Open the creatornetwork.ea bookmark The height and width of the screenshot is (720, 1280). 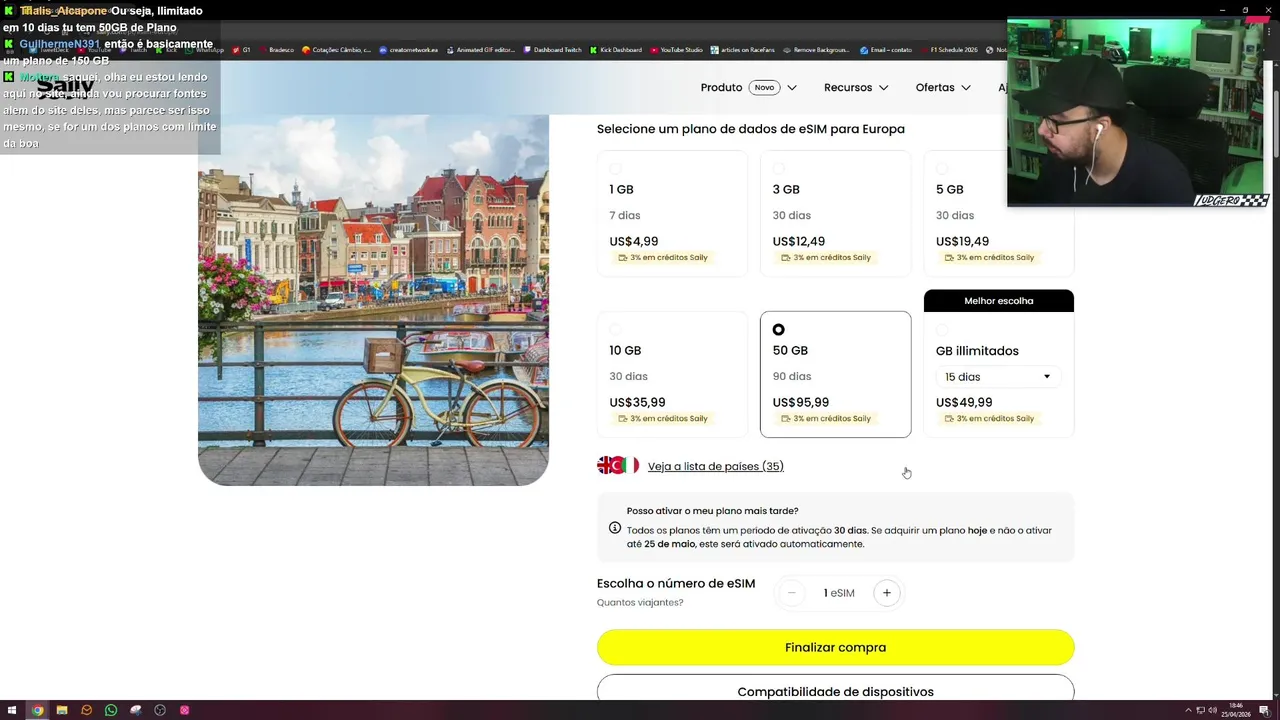[x=408, y=50]
